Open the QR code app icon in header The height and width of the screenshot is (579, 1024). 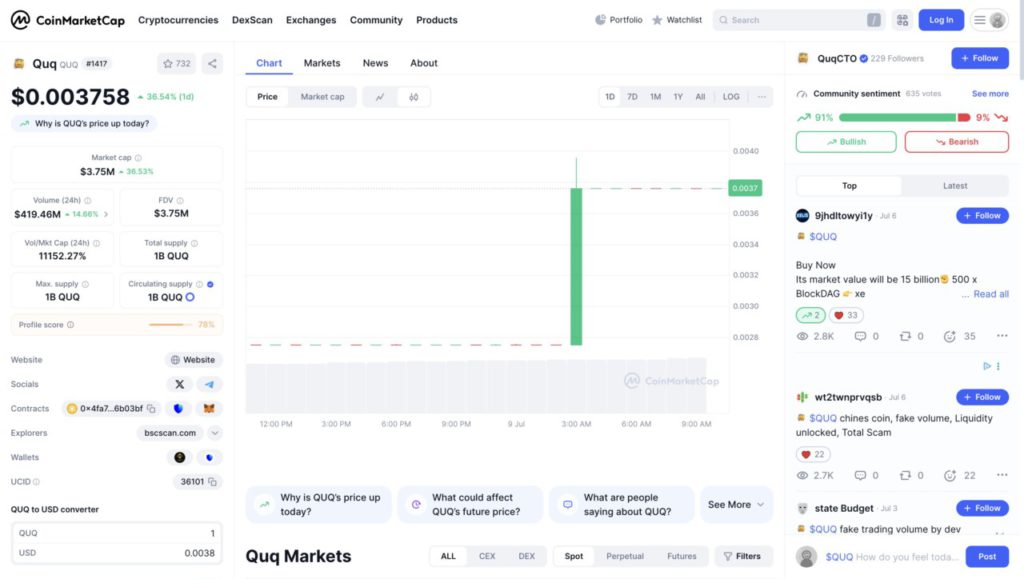[903, 20]
